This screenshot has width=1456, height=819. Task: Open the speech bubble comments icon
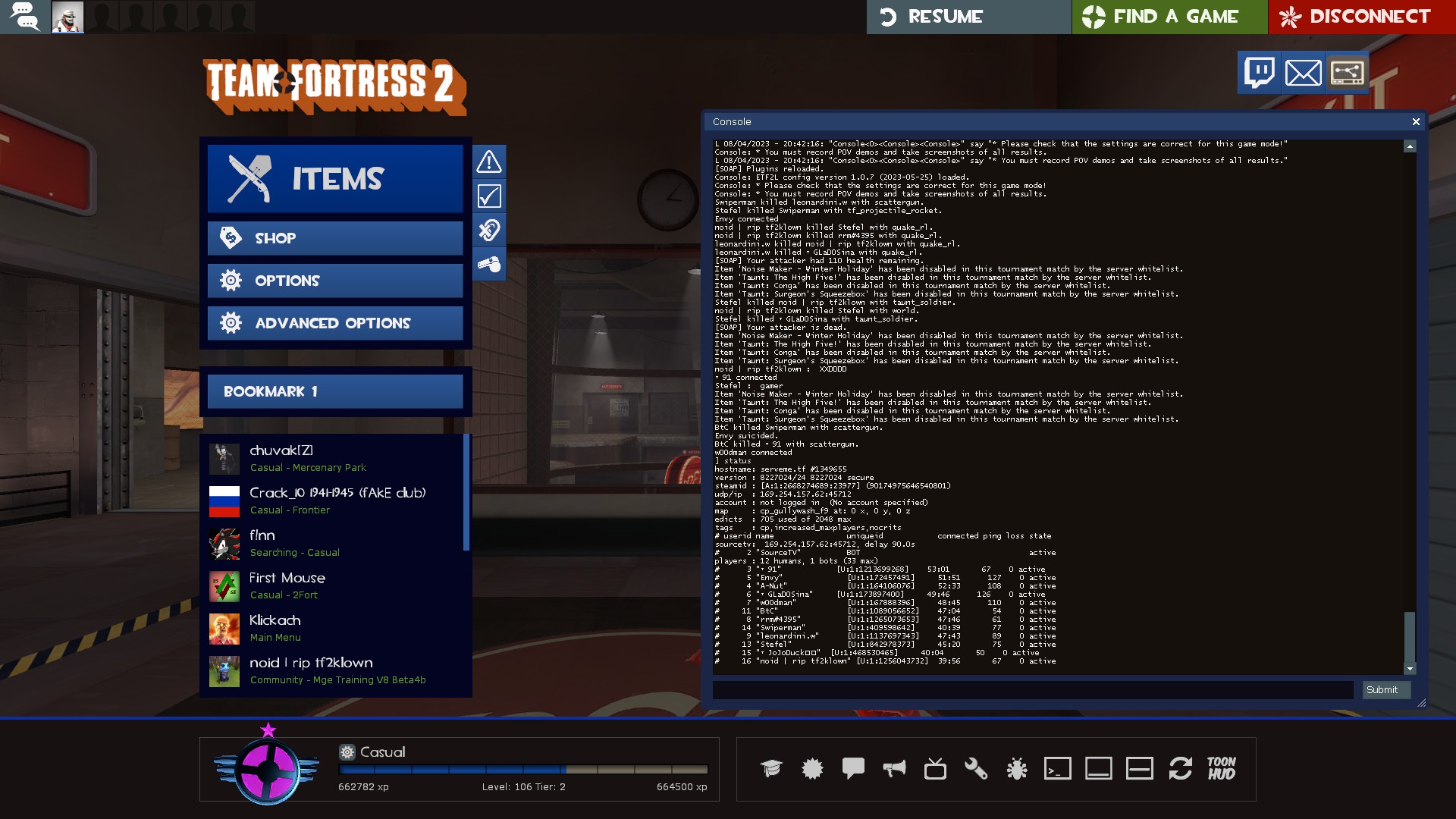853,768
